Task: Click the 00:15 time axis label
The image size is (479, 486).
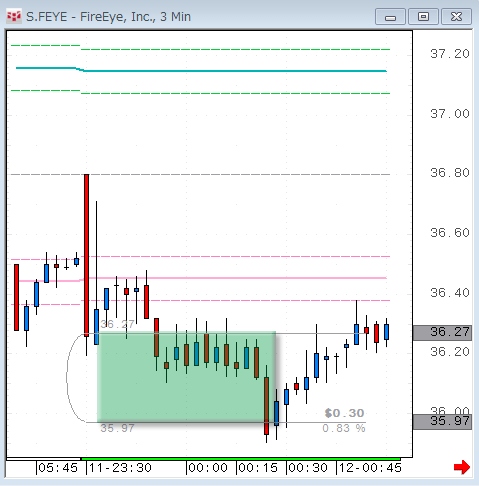Action: [x=258, y=468]
